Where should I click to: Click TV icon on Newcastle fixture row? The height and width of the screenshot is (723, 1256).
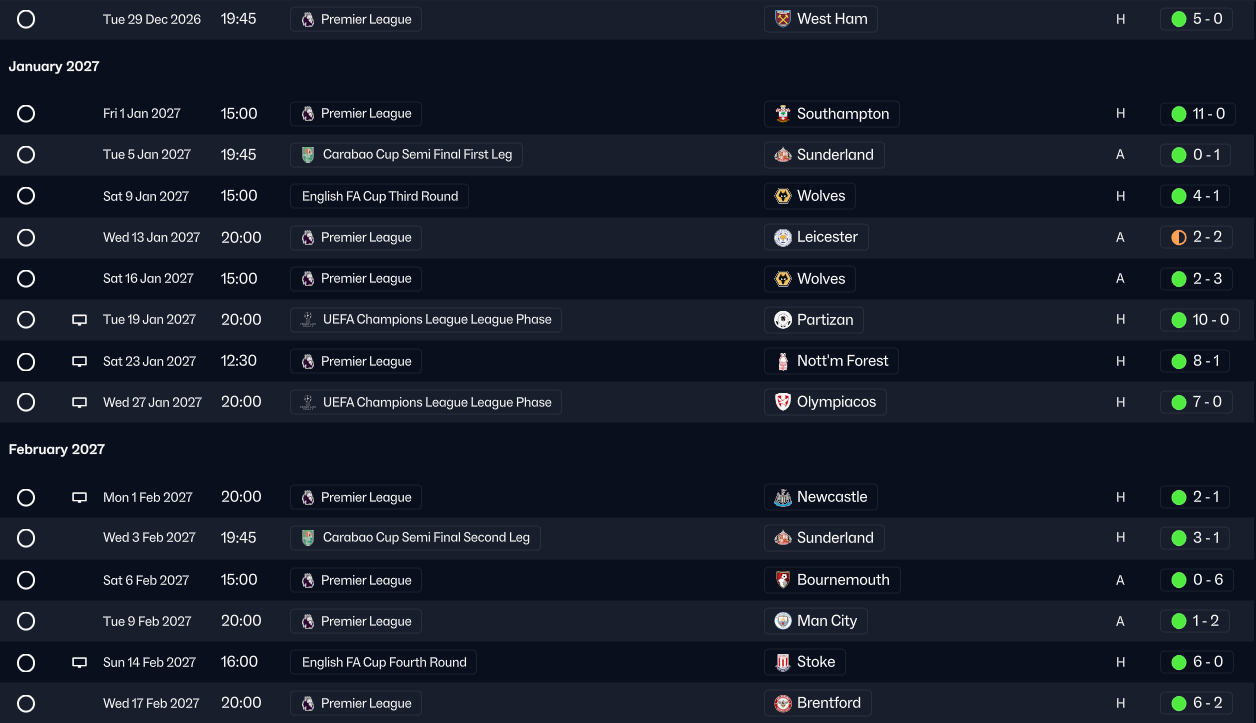[x=80, y=498]
